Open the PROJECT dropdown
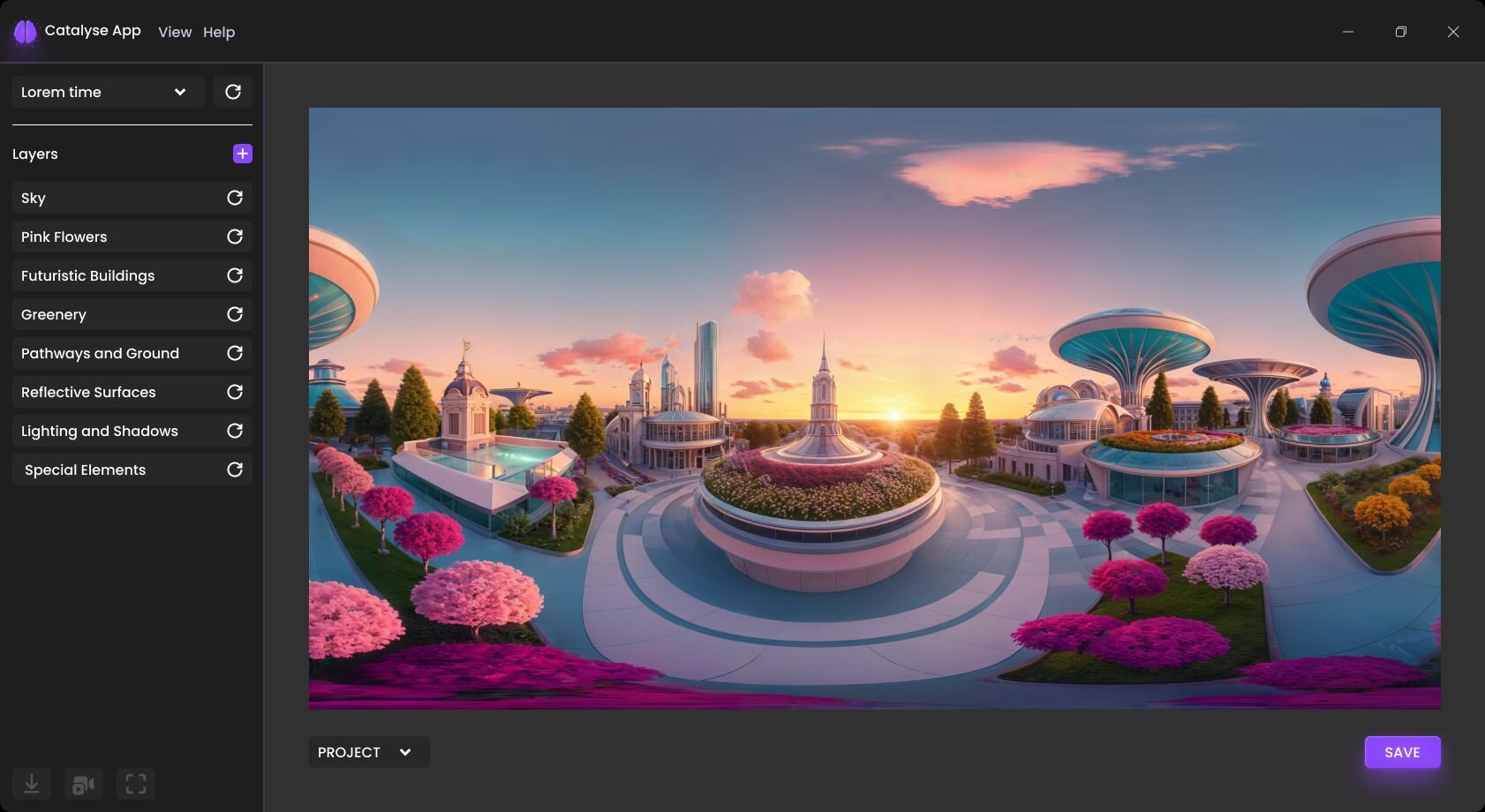Image resolution: width=1485 pixels, height=812 pixels. coord(369,752)
